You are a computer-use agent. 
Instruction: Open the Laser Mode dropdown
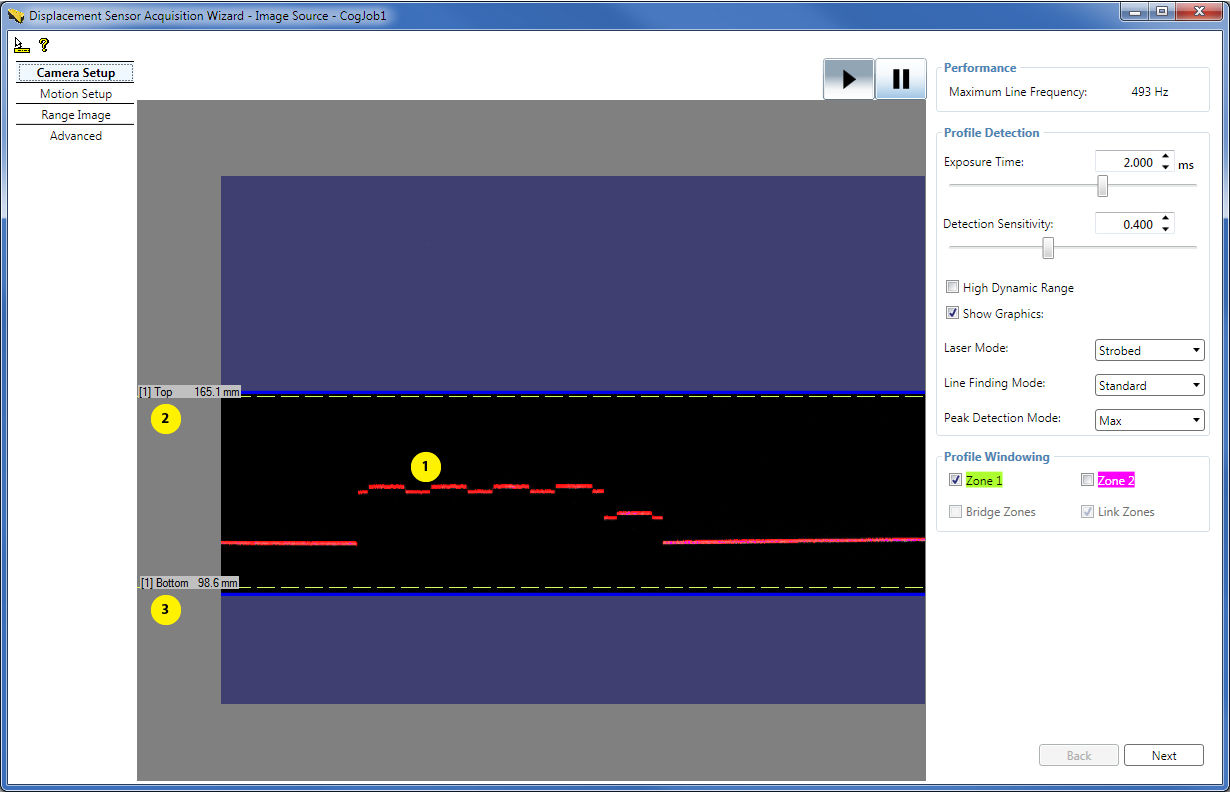click(x=1192, y=350)
